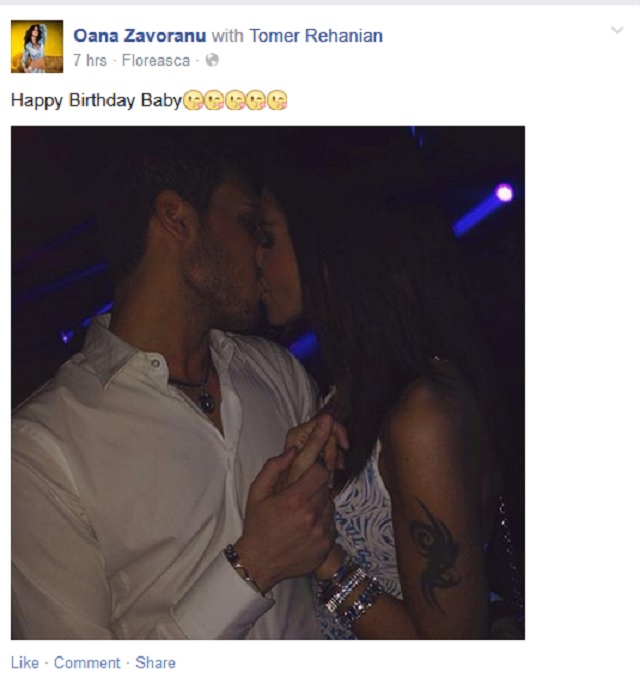Screen dimensions: 640x678
Task: Click the public globe privacy icon
Action: click(x=212, y=60)
